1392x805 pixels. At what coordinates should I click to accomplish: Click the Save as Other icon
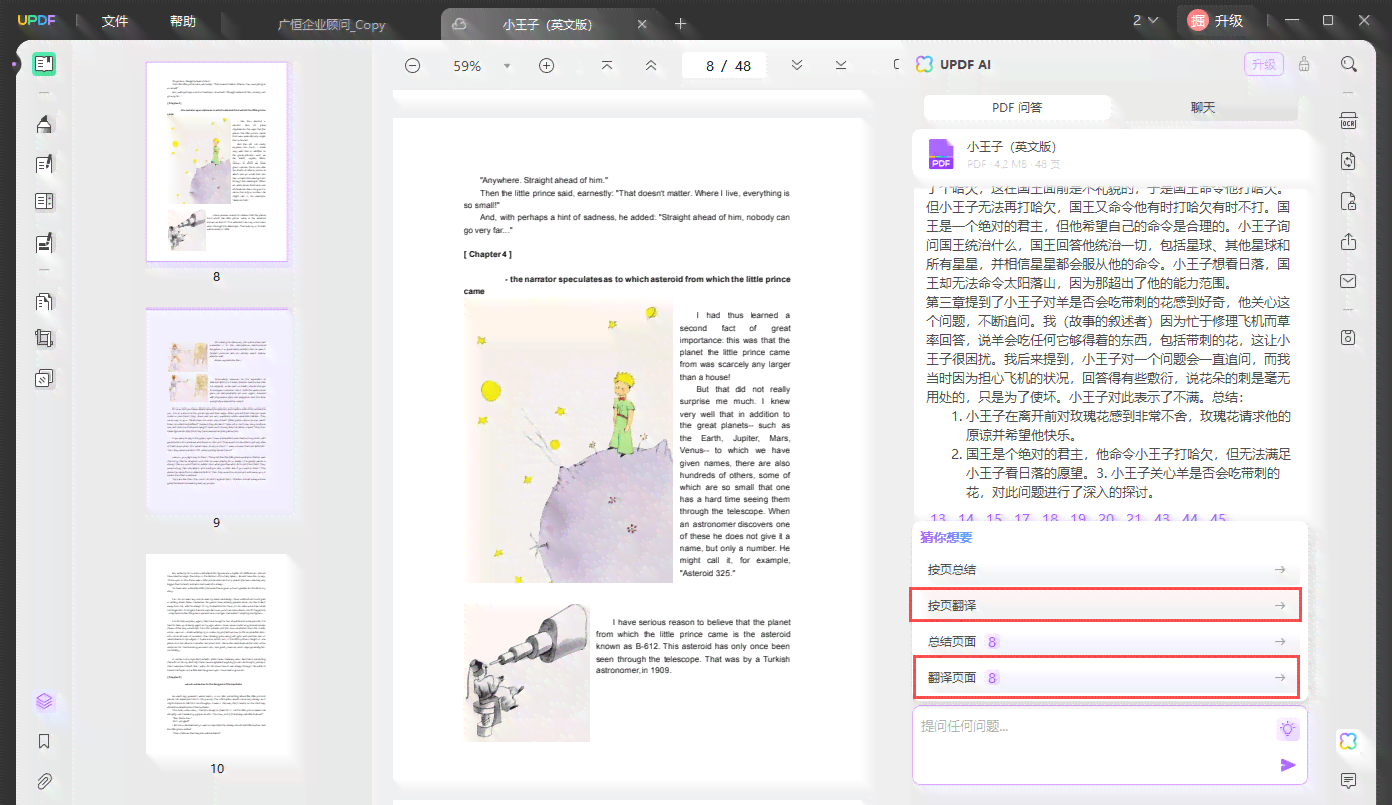click(1348, 338)
